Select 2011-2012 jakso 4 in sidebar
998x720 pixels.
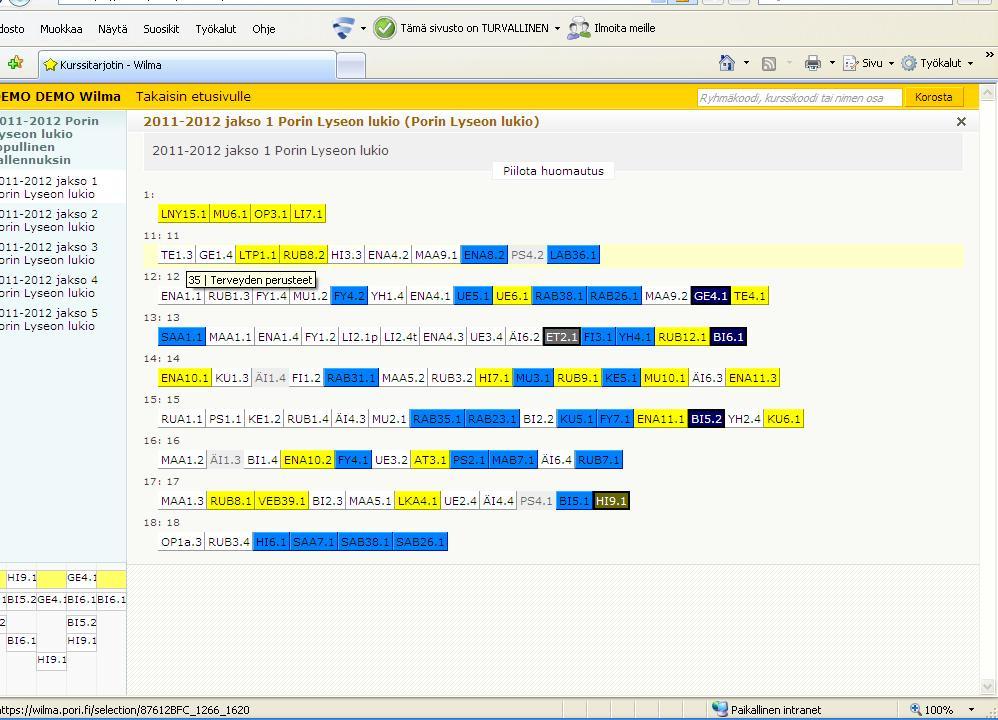pos(48,286)
